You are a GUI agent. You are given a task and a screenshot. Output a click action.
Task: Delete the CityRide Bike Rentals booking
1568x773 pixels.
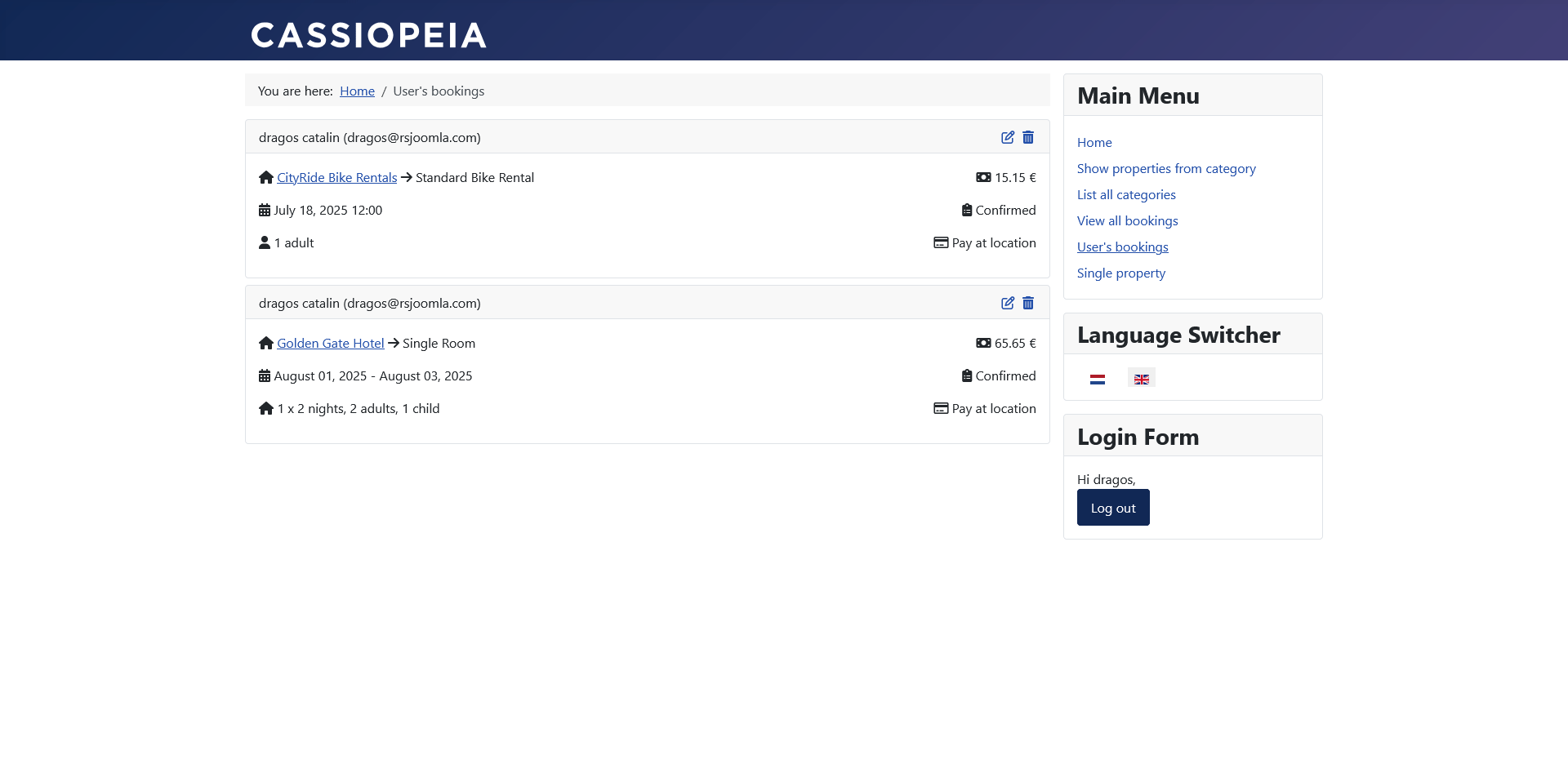pyautogui.click(x=1028, y=137)
